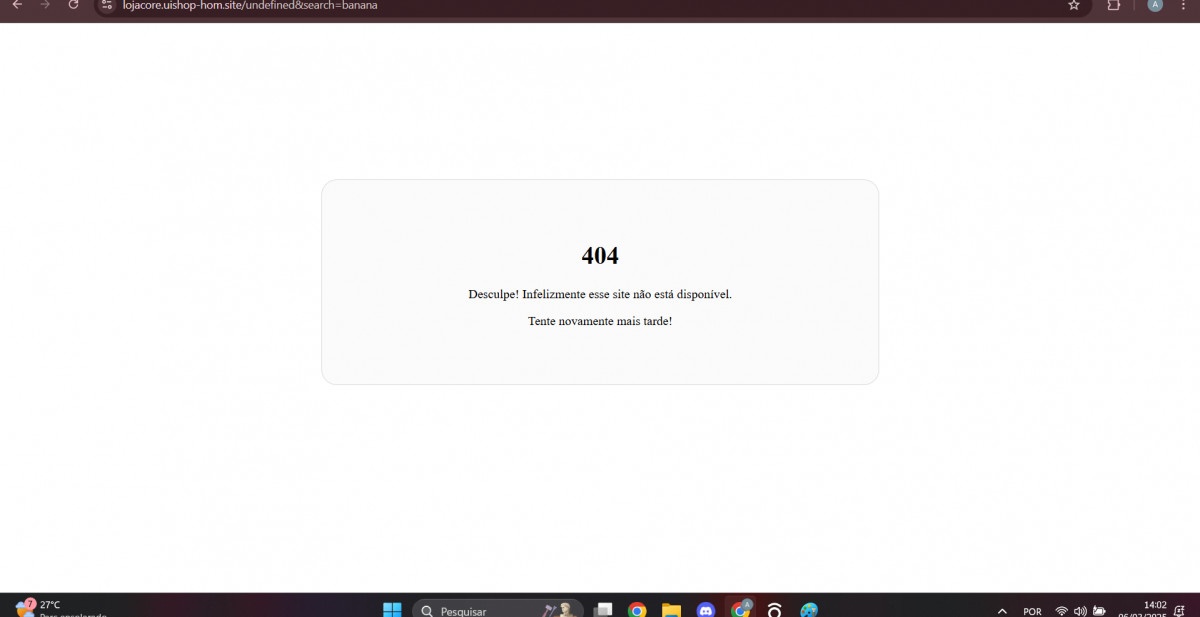Screen dimensions: 1200x617
Task: Open Task View from the taskbar
Action: 603,610
